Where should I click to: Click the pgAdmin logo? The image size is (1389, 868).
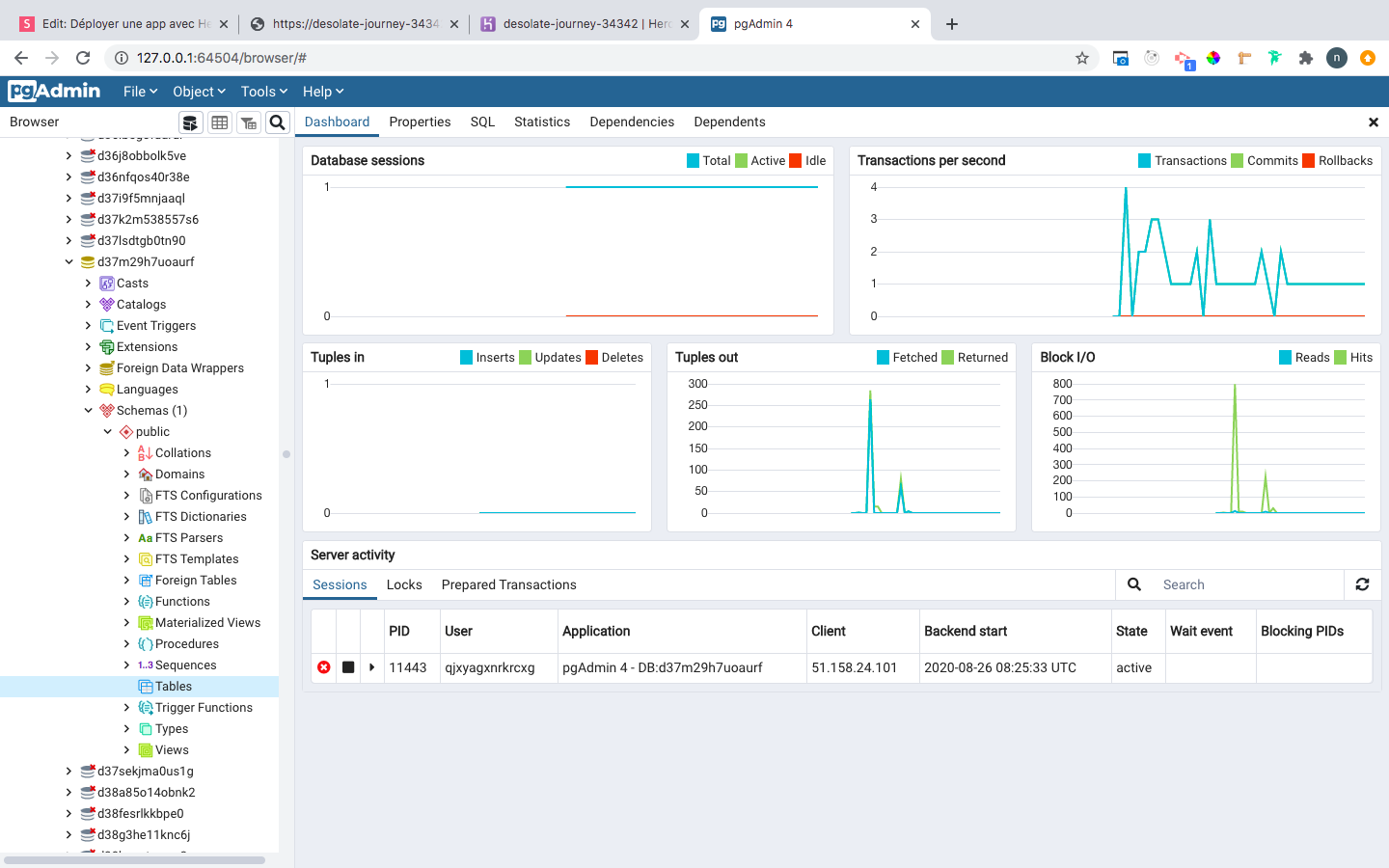tap(54, 91)
